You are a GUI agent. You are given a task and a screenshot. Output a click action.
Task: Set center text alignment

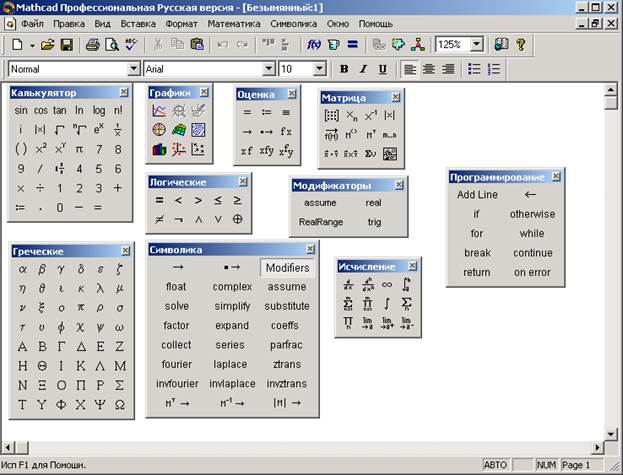point(429,69)
